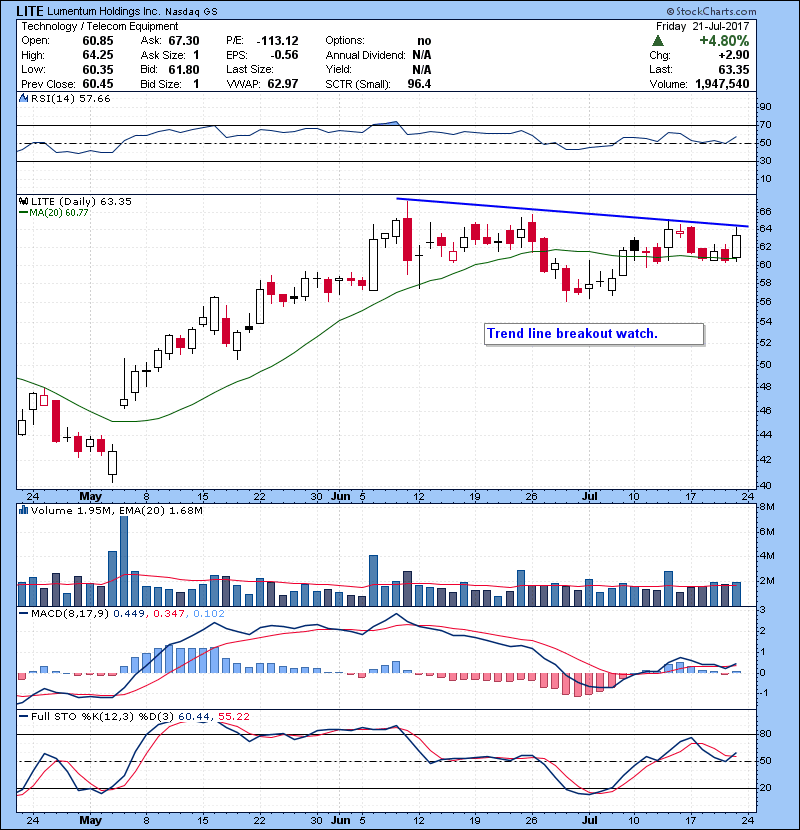
Task: Click the green up-triangle next to +4.80%
Action: [x=658, y=41]
